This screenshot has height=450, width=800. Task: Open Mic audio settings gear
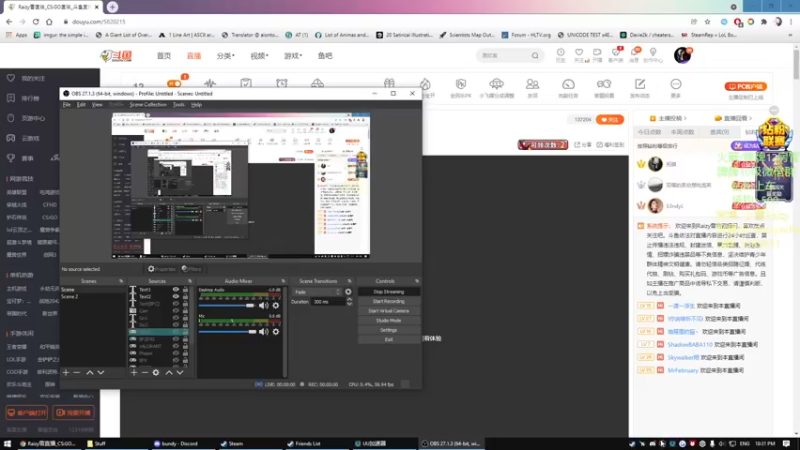click(x=276, y=332)
